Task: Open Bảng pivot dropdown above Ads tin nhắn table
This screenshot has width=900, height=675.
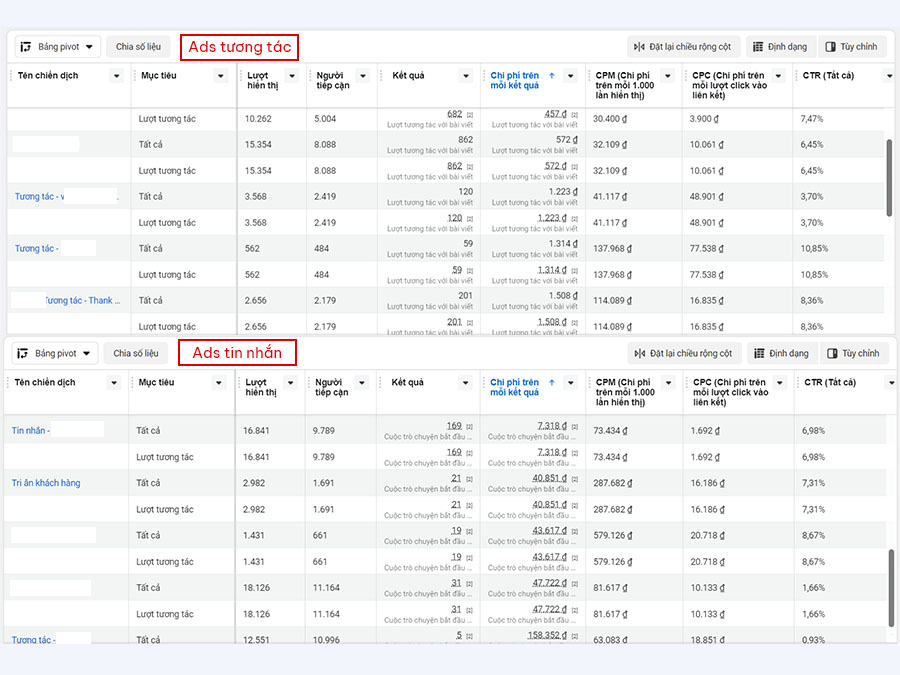Action: click(55, 353)
